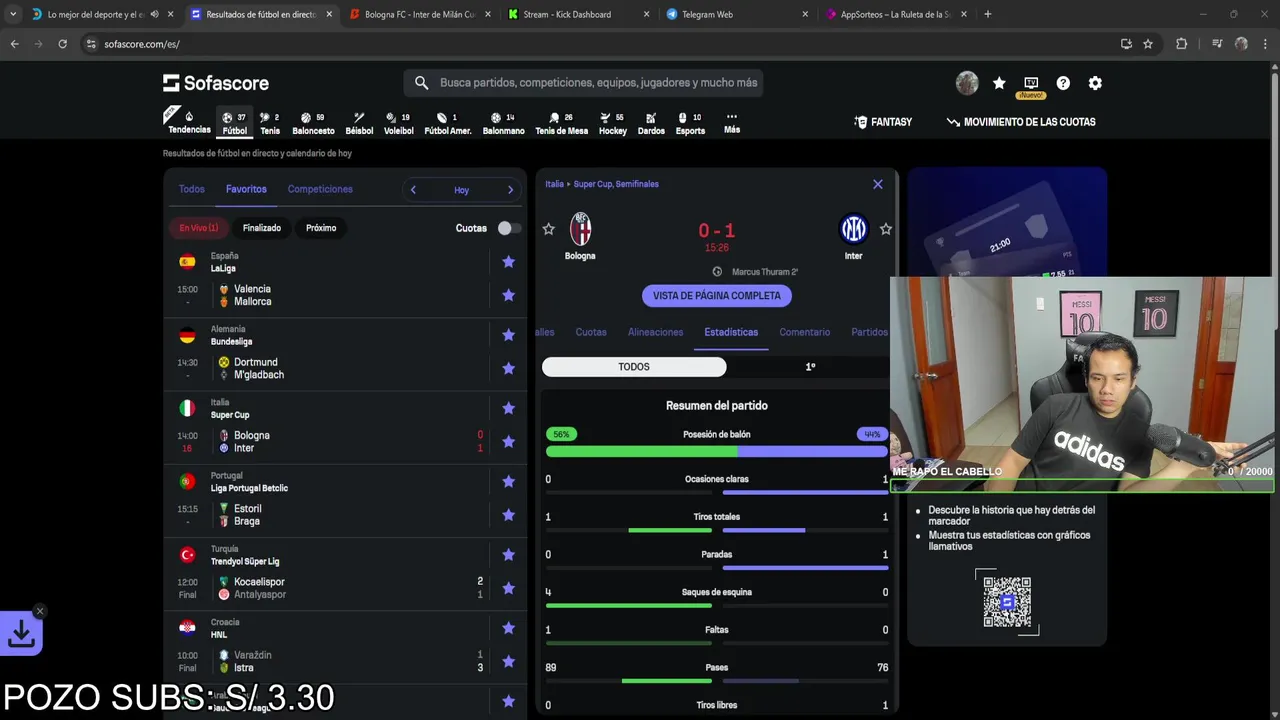Open the user profile avatar
The height and width of the screenshot is (720, 1280).
coord(967,83)
